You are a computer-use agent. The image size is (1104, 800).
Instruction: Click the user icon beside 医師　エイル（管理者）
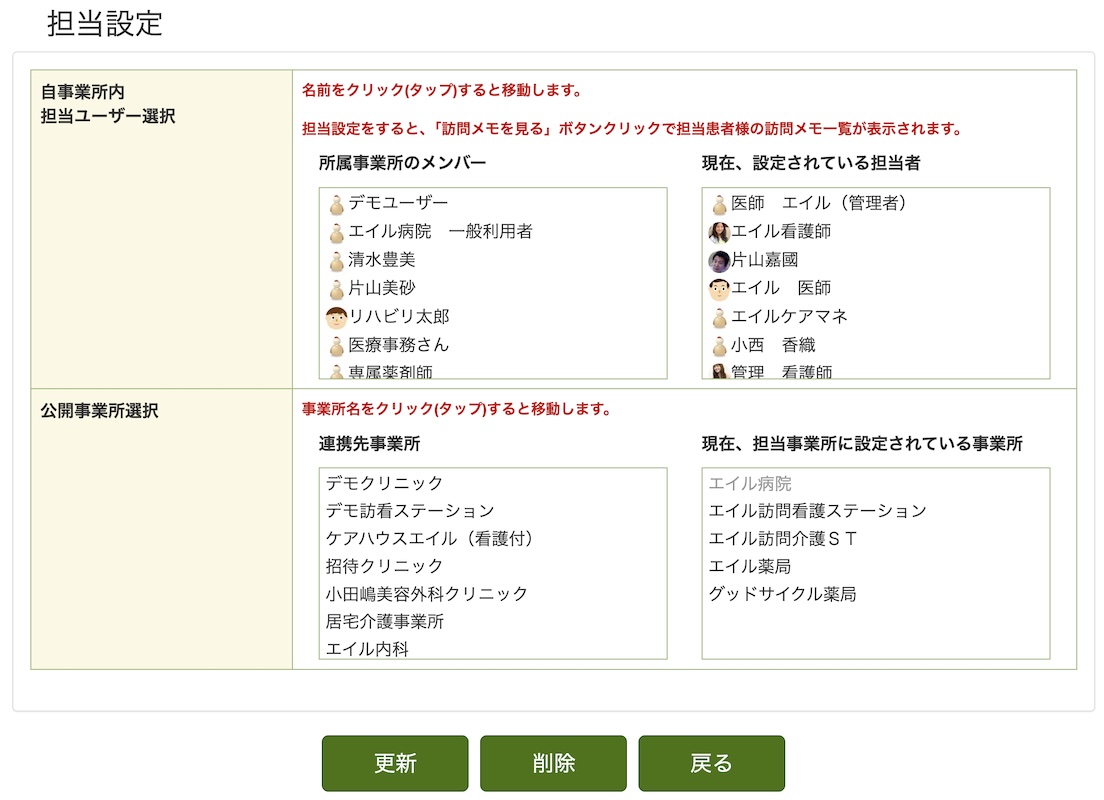click(719, 205)
